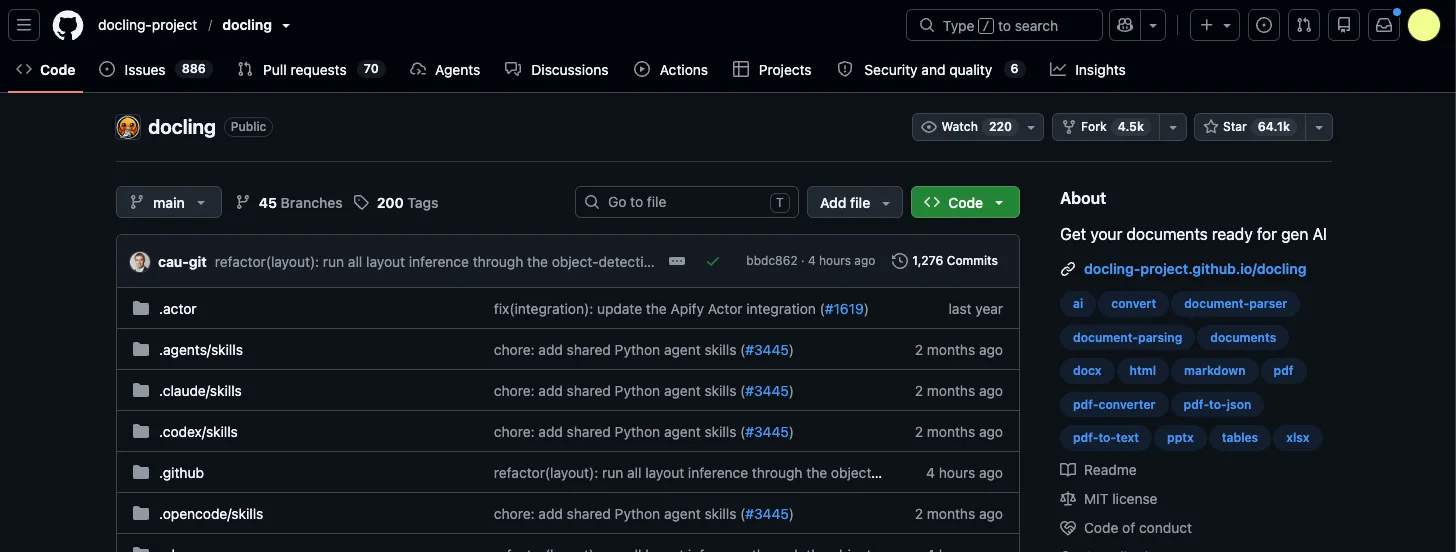The image size is (1456, 552).
Task: Open the Add file dropdown
Action: (x=855, y=202)
